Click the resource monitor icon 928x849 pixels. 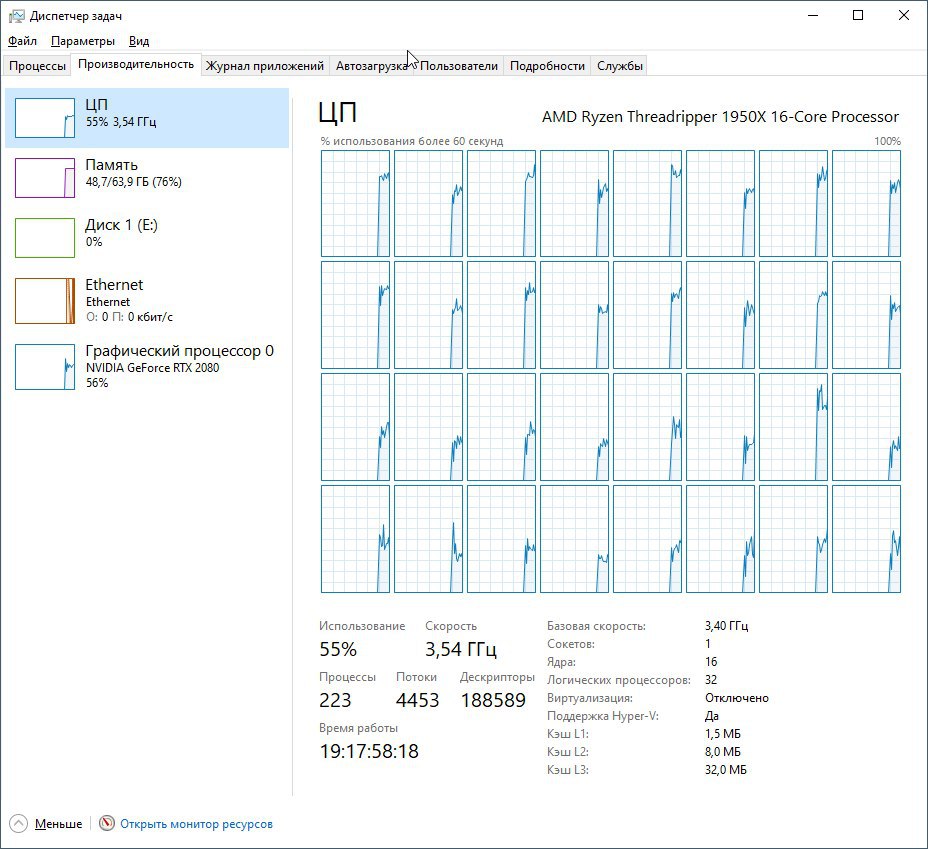pos(107,823)
